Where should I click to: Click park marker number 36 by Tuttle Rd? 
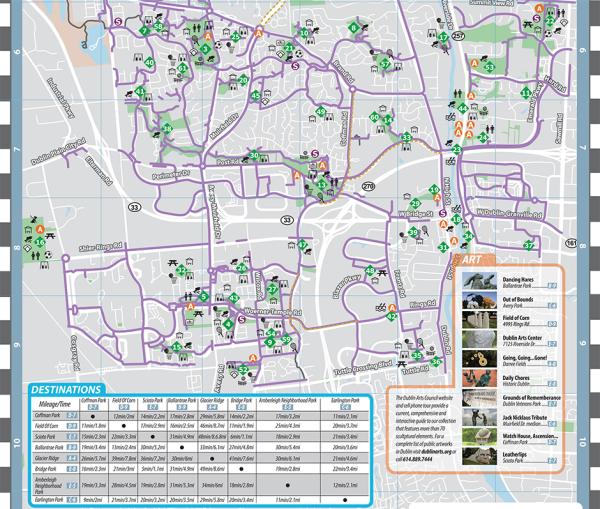pyautogui.click(x=435, y=362)
